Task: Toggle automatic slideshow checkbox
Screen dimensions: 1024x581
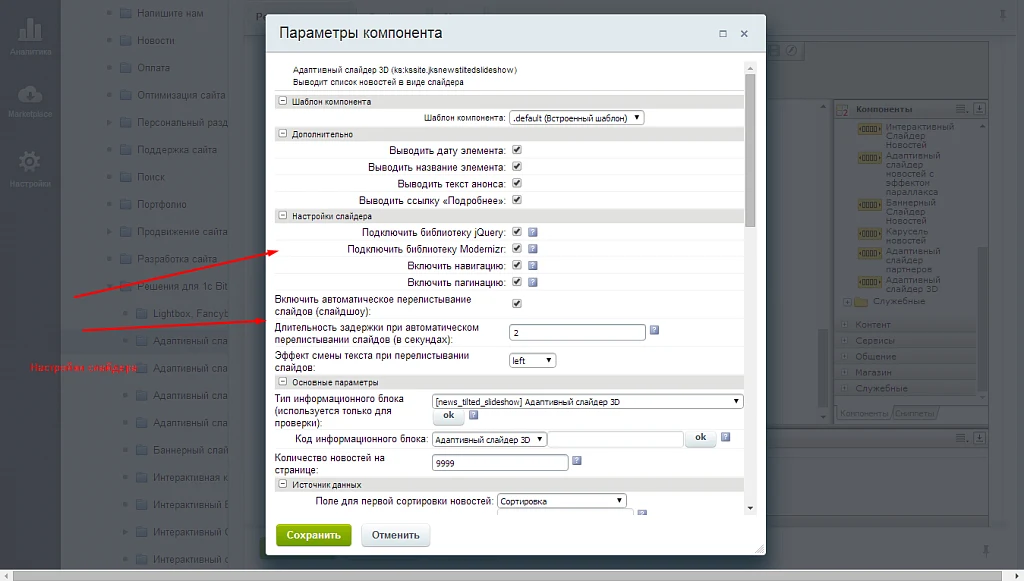Action: tap(517, 304)
